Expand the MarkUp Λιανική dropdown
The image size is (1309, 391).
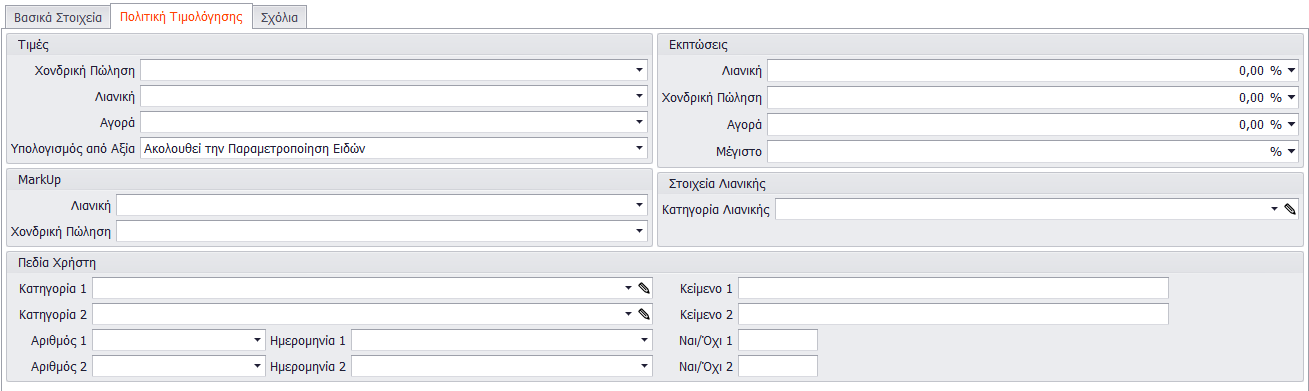(639, 205)
